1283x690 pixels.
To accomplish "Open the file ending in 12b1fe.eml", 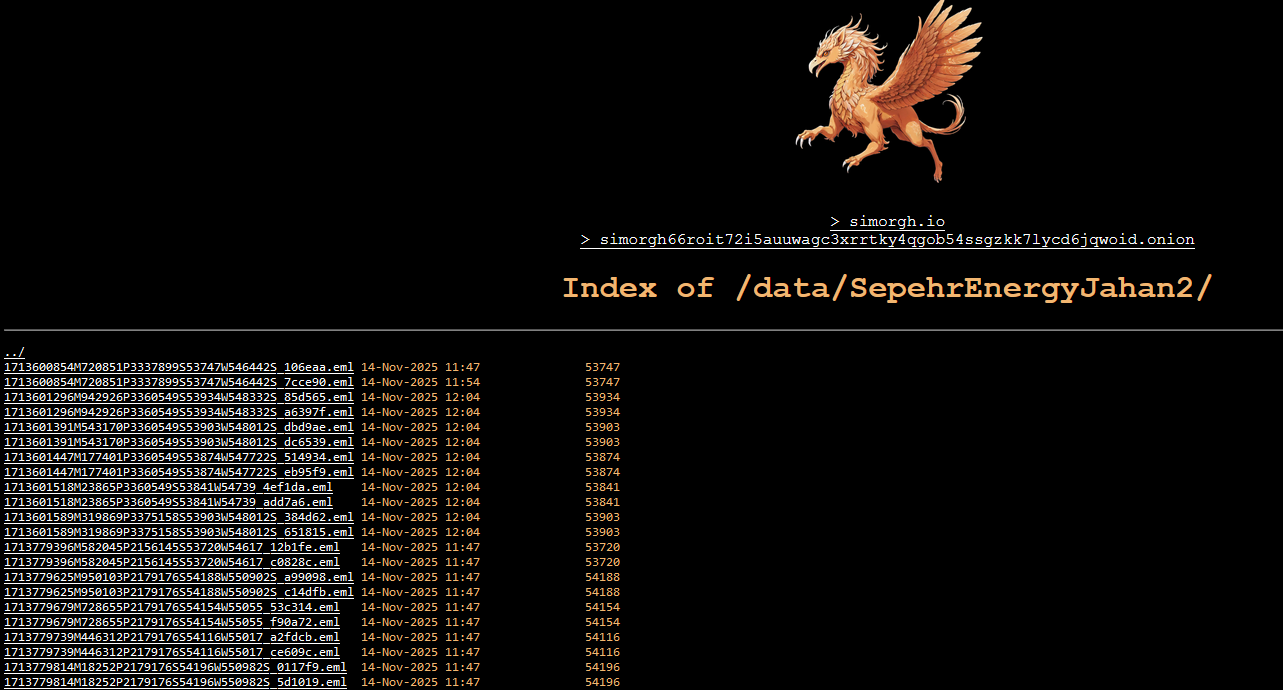I will [171, 547].
